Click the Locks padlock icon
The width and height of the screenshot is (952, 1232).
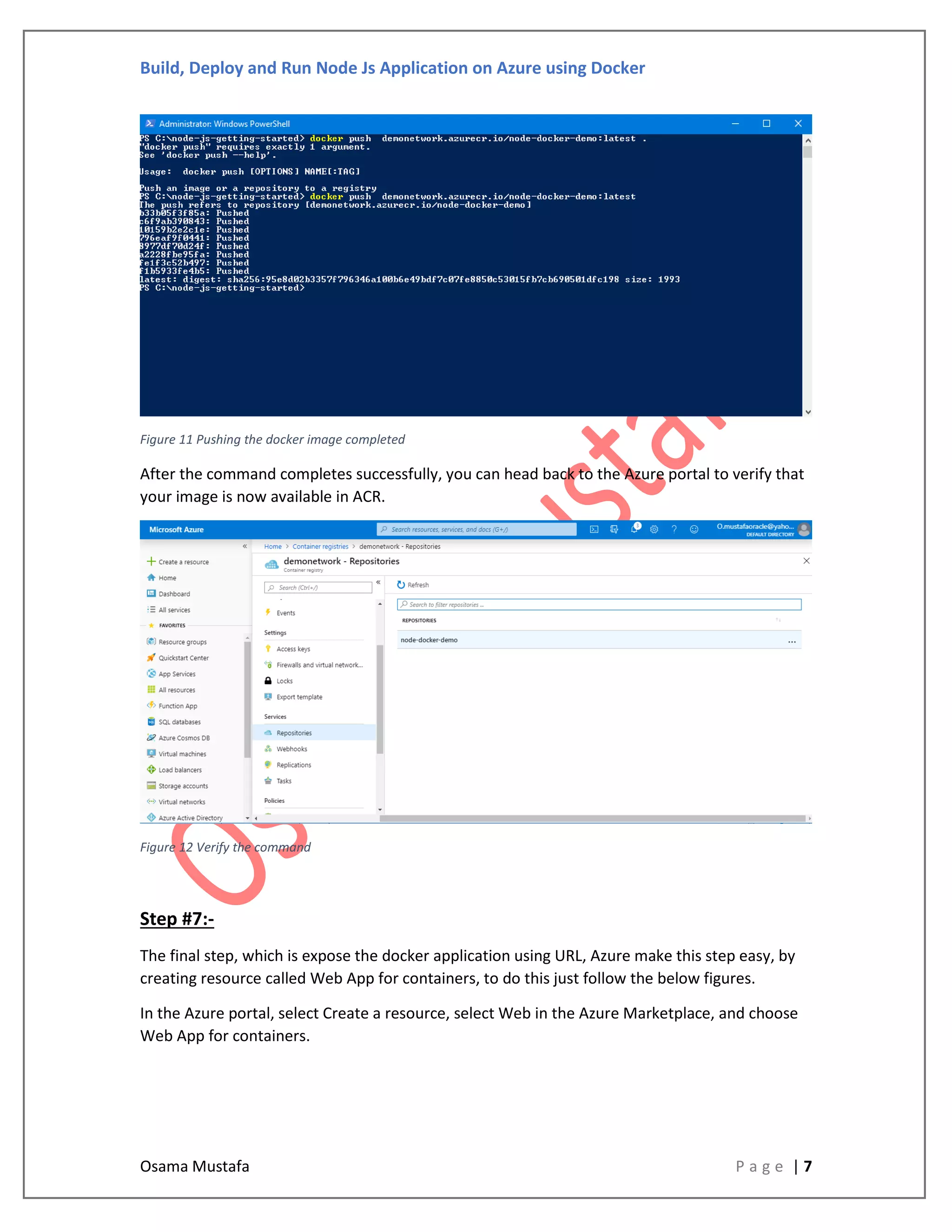coord(269,681)
